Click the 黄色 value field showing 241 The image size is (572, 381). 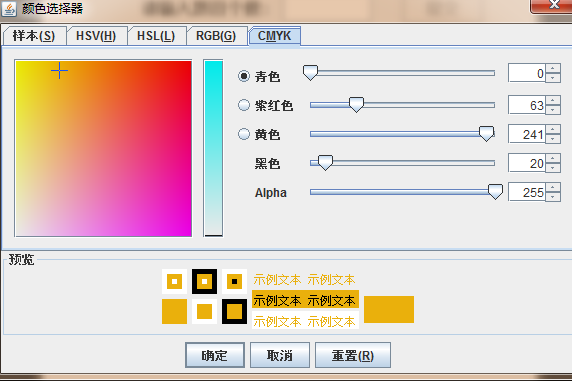pos(527,134)
